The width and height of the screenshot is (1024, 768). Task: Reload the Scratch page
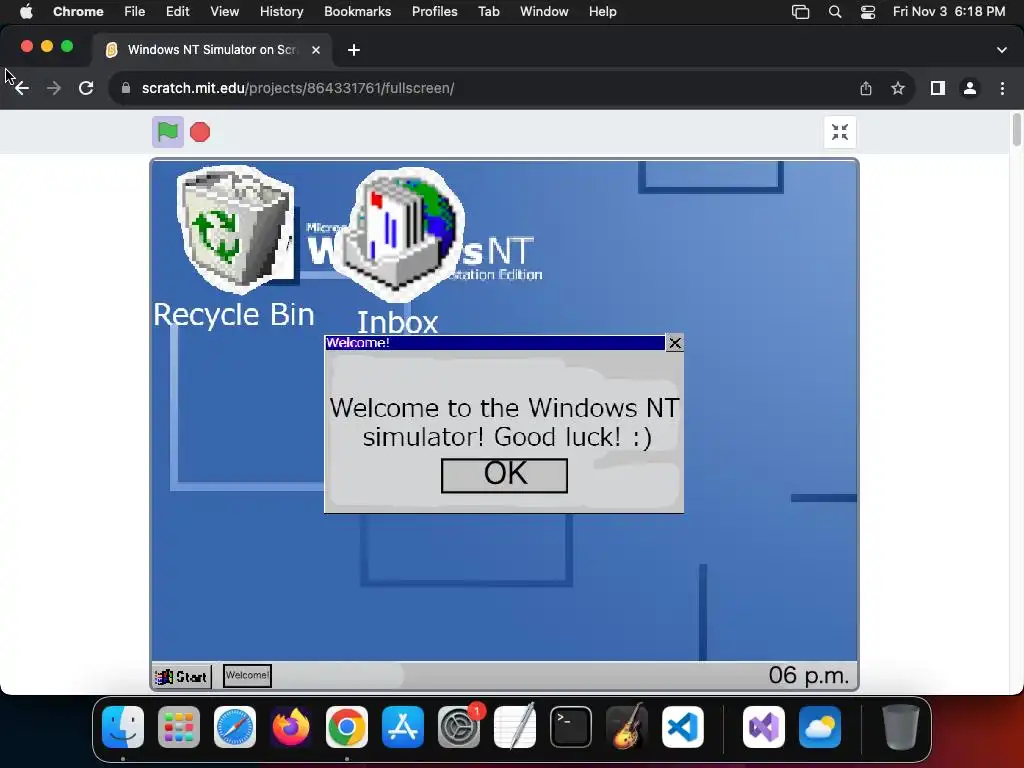[x=86, y=88]
